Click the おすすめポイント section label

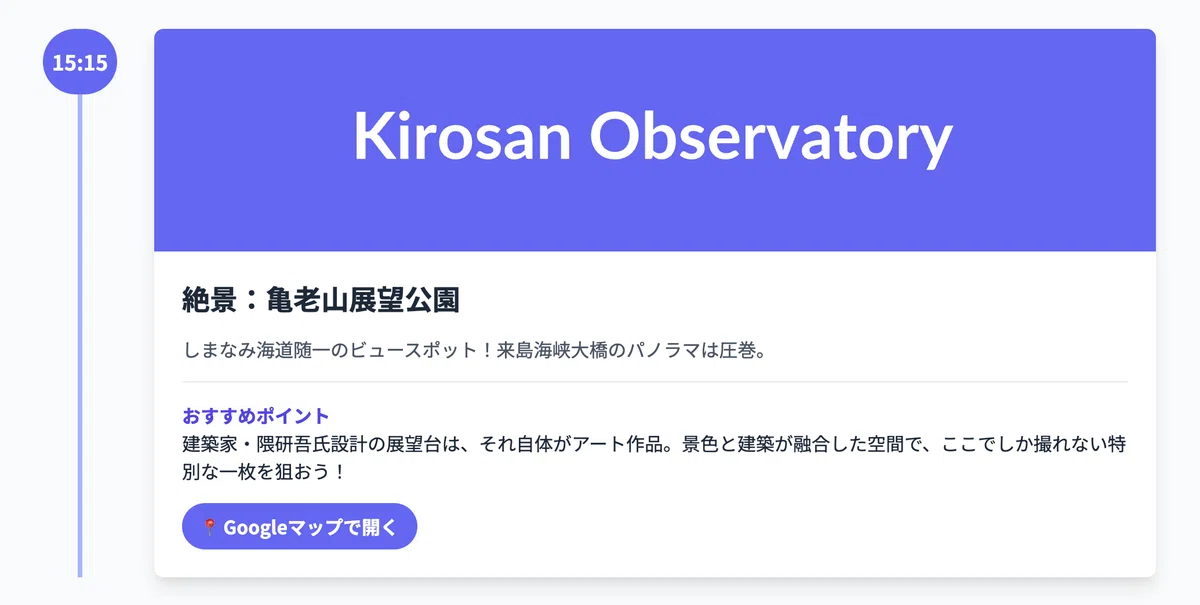256,415
